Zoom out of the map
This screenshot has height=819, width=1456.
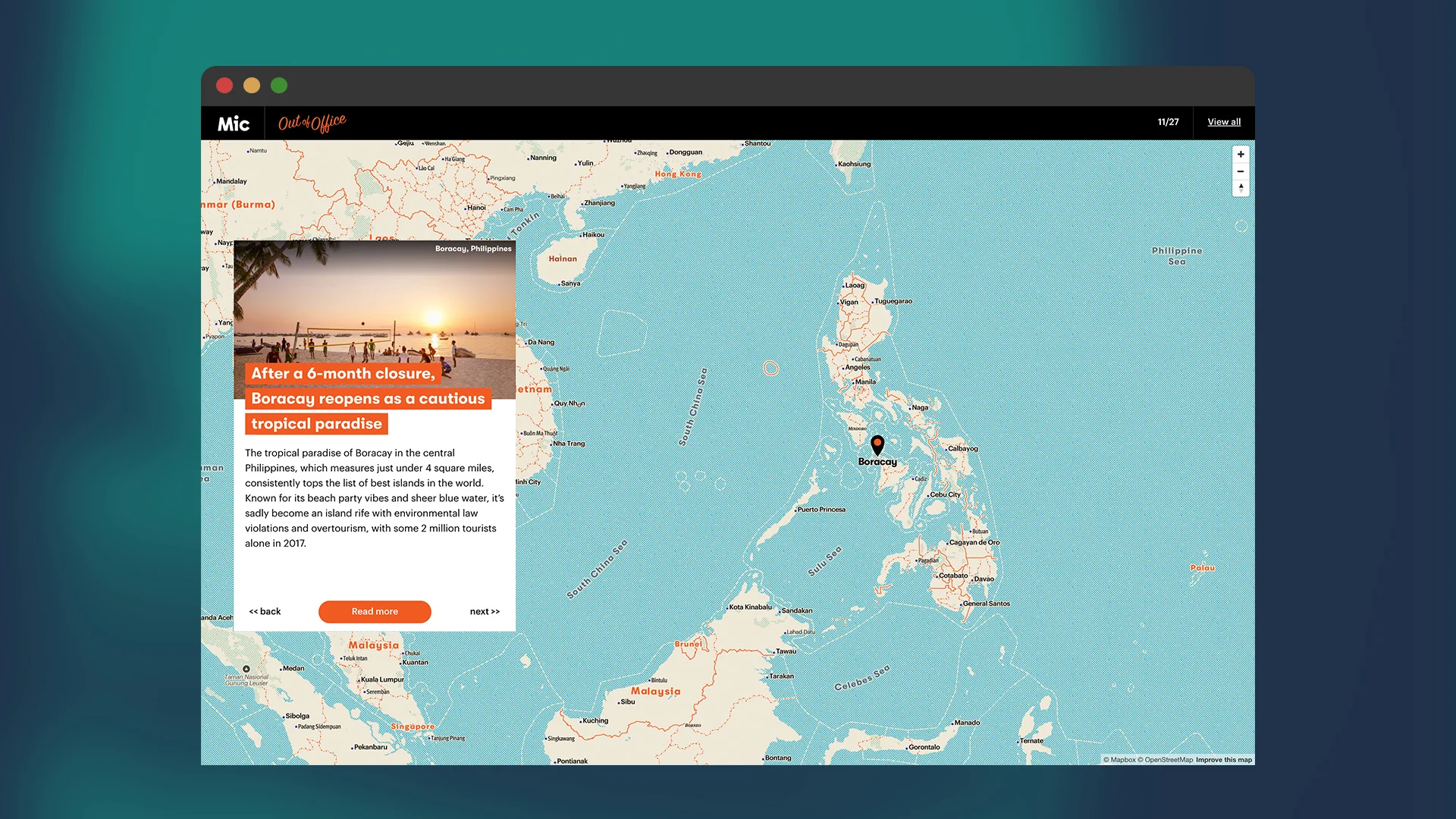[x=1241, y=171]
